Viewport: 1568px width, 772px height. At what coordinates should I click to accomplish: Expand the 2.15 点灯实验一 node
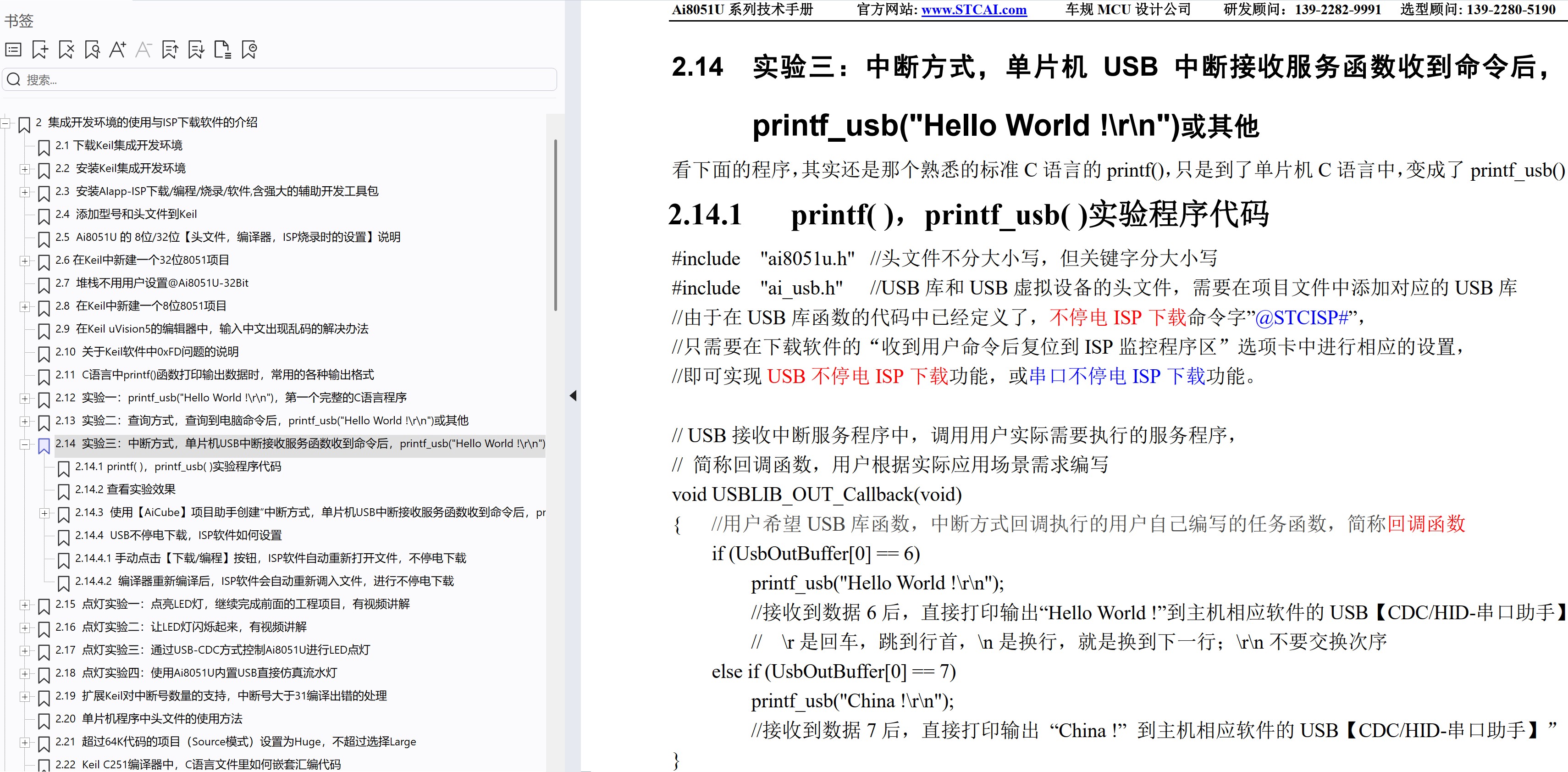click(25, 605)
